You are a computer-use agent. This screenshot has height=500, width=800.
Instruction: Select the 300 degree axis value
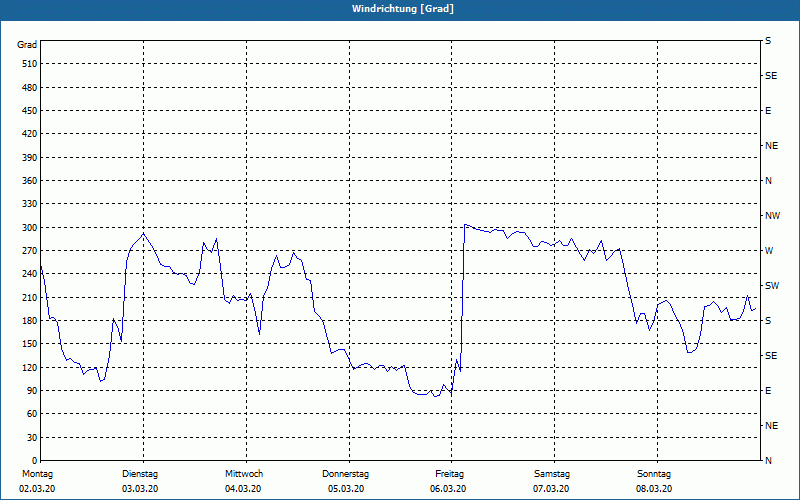(30, 227)
